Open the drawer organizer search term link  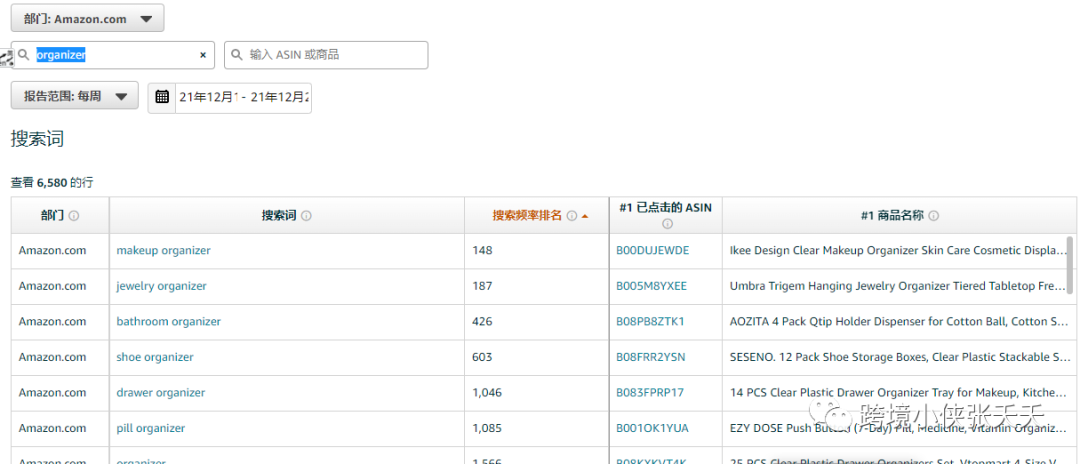pyautogui.click(x=160, y=393)
